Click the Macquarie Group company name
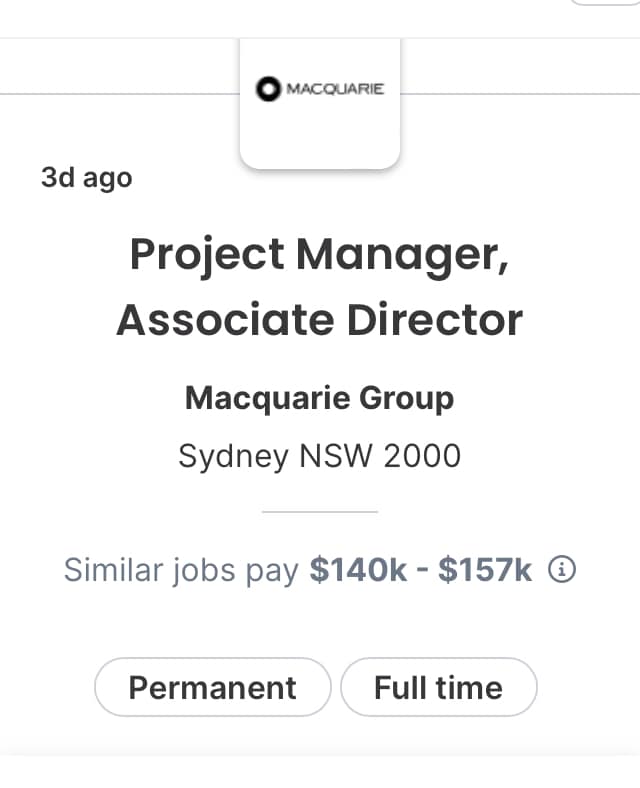 (x=320, y=398)
